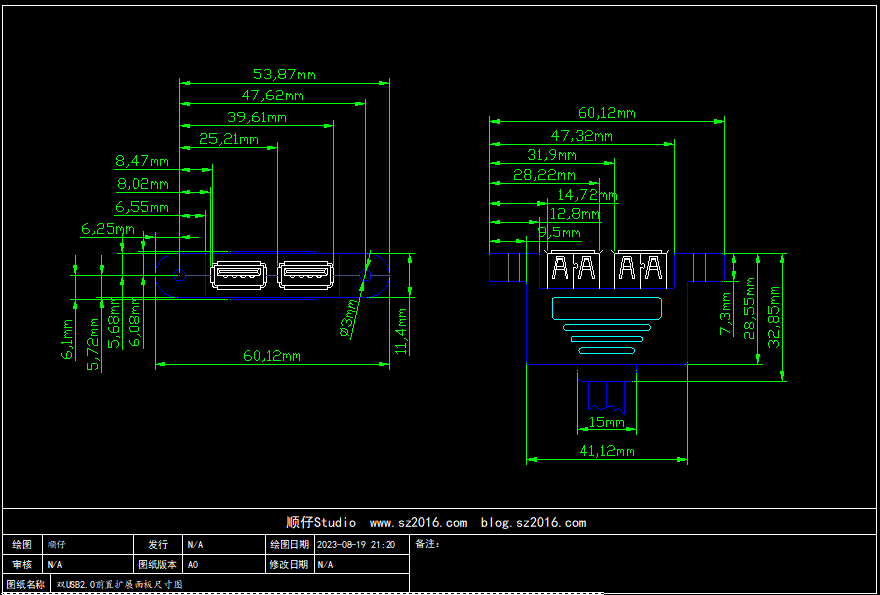880x595 pixels.
Task: Click the 图纸名称 drawing title text
Action: coord(120,584)
